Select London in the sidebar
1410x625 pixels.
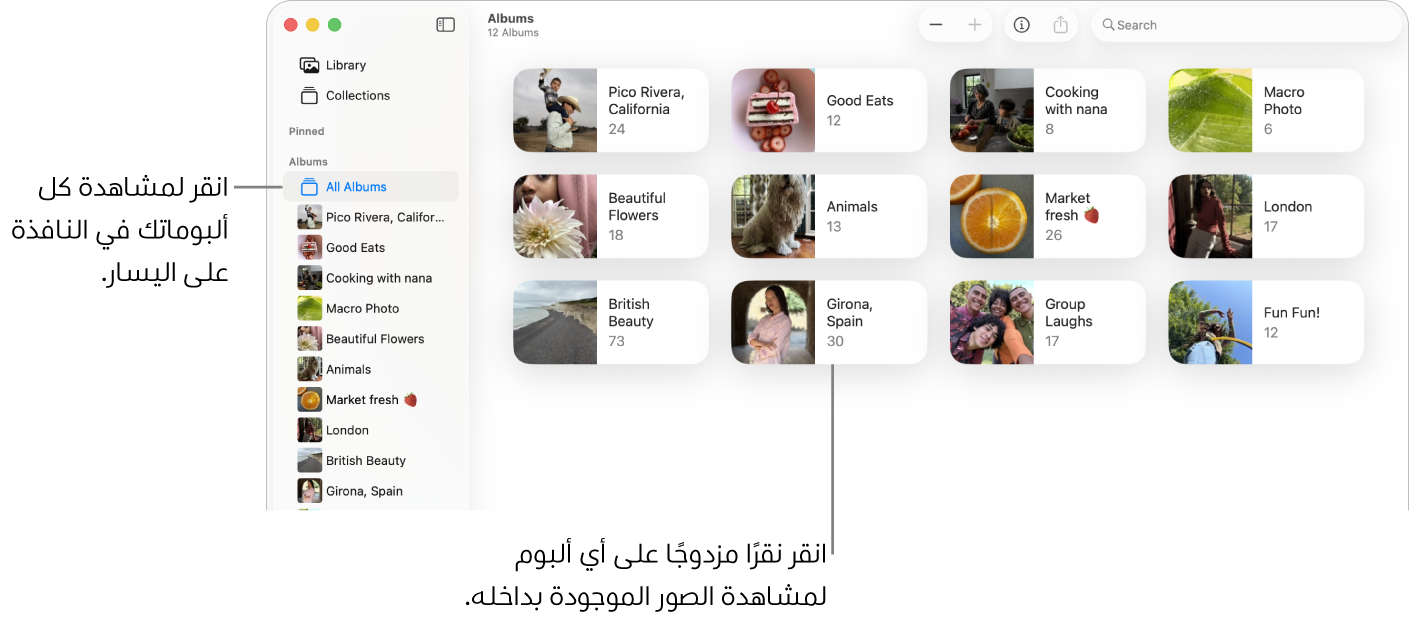(x=371, y=430)
